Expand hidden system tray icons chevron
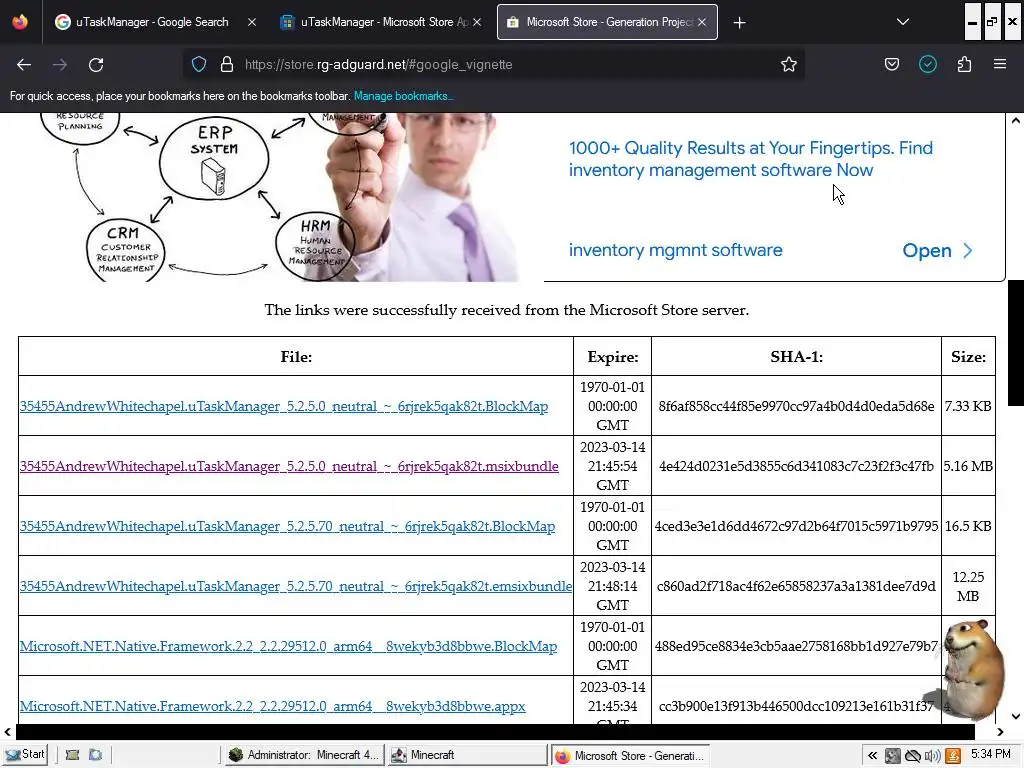The image size is (1024, 768). point(872,756)
